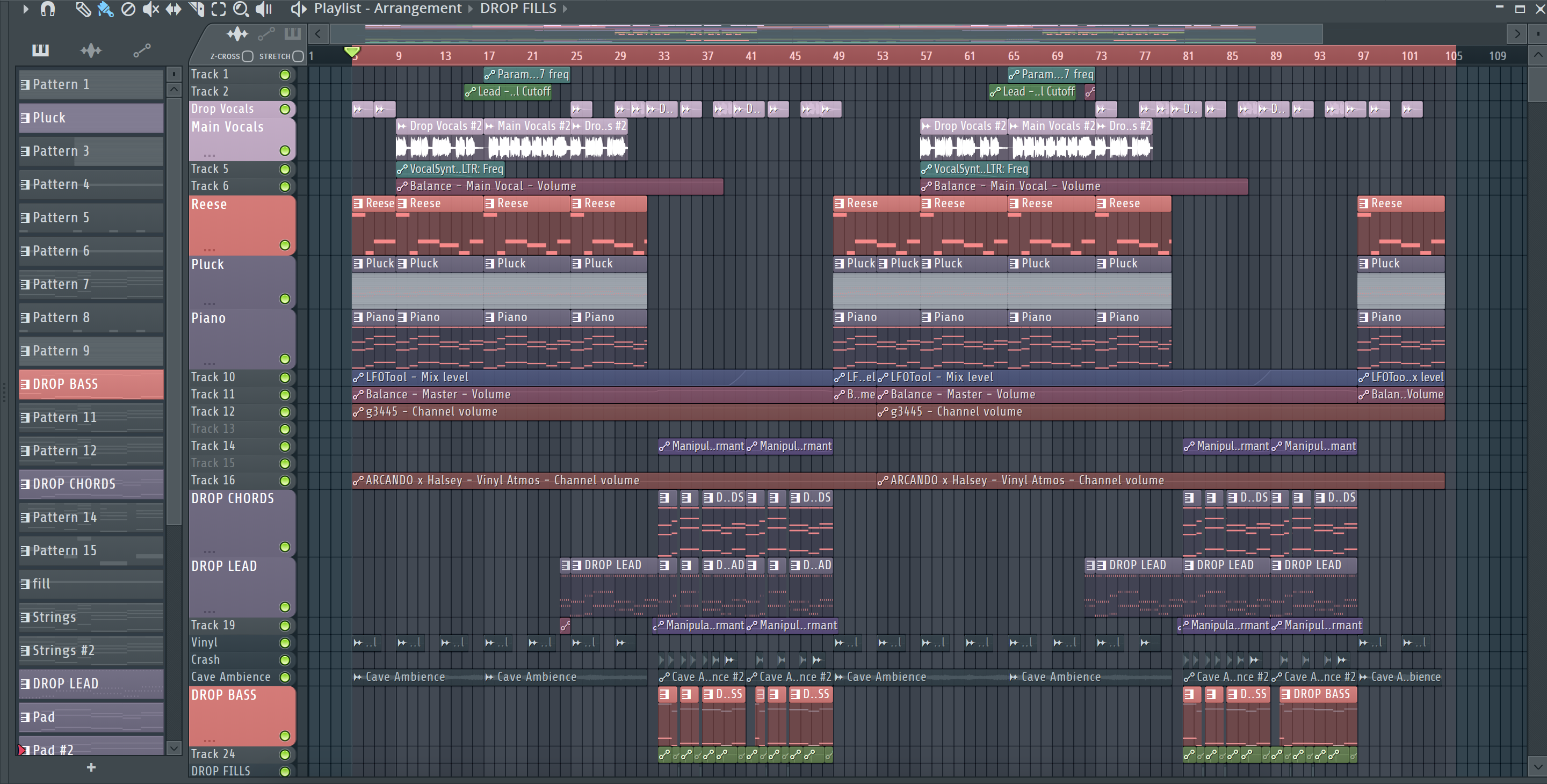The image size is (1547, 784).
Task: Open the arrow after 'Playlist - Arrangement'
Action: pyautogui.click(x=470, y=9)
